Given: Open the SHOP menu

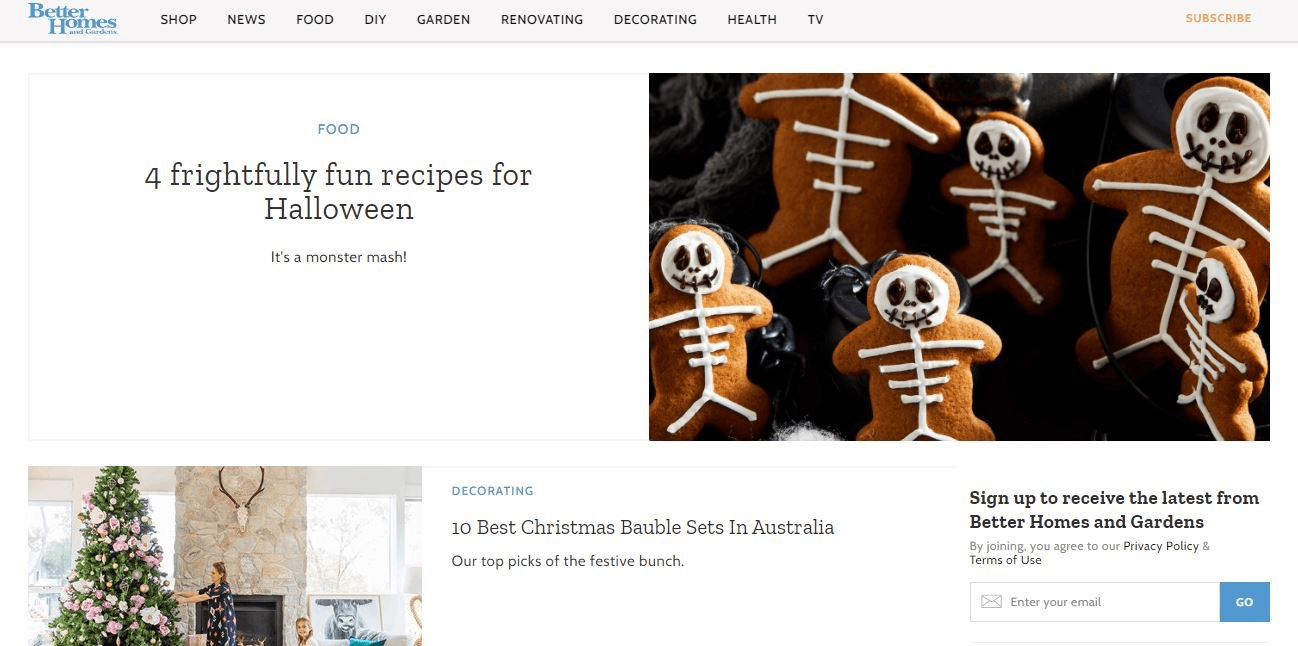Looking at the screenshot, I should coord(178,19).
